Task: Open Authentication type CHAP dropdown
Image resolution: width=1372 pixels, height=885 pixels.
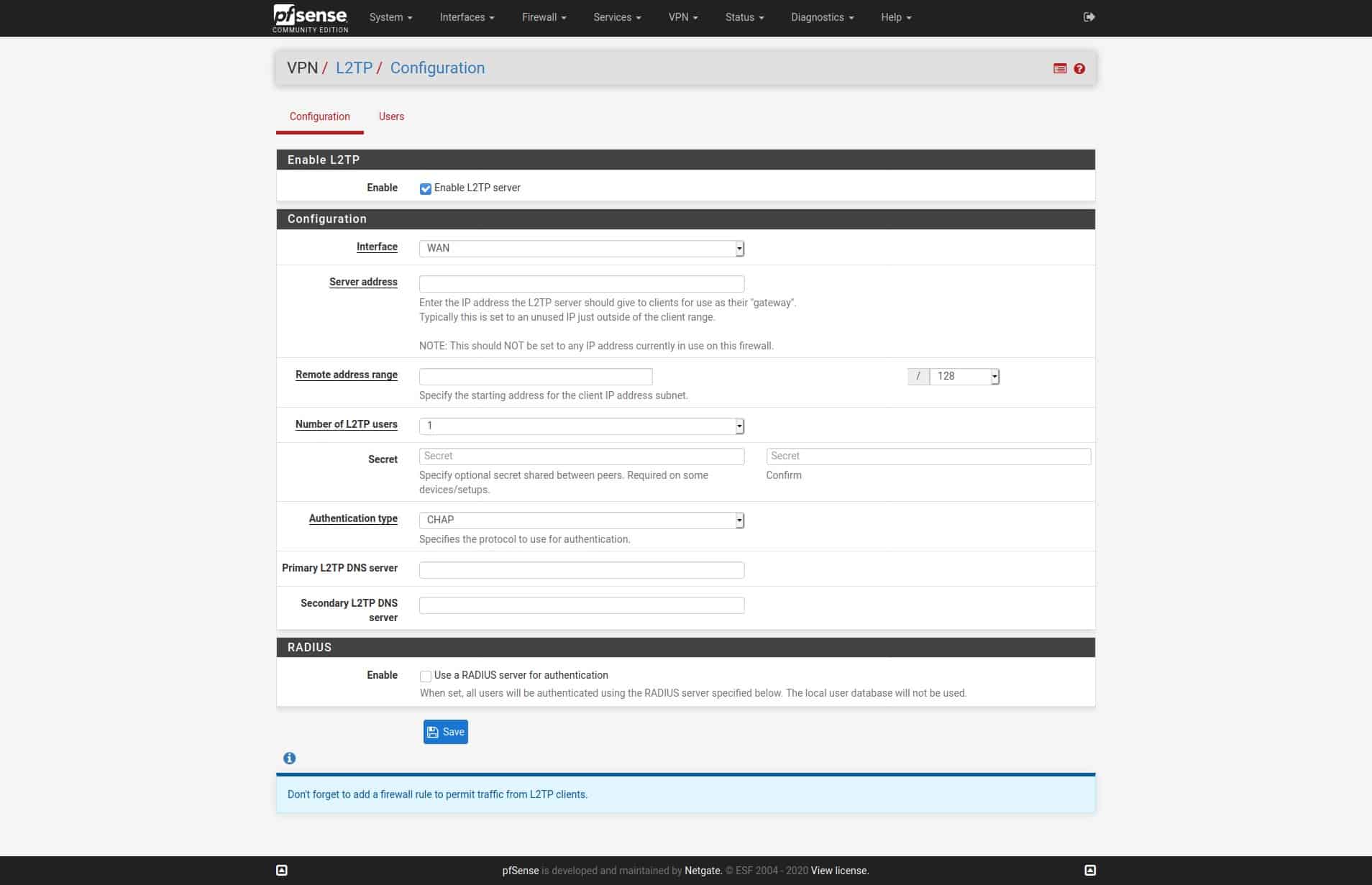Action: [x=582, y=520]
